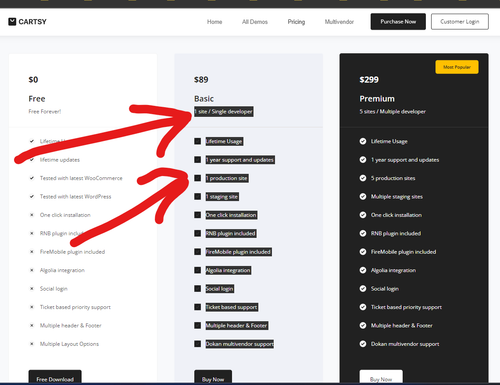Screen dimensions: 500x385
Task: Click 'Dokan multivendor support' in Premium plan
Action: 405,344
